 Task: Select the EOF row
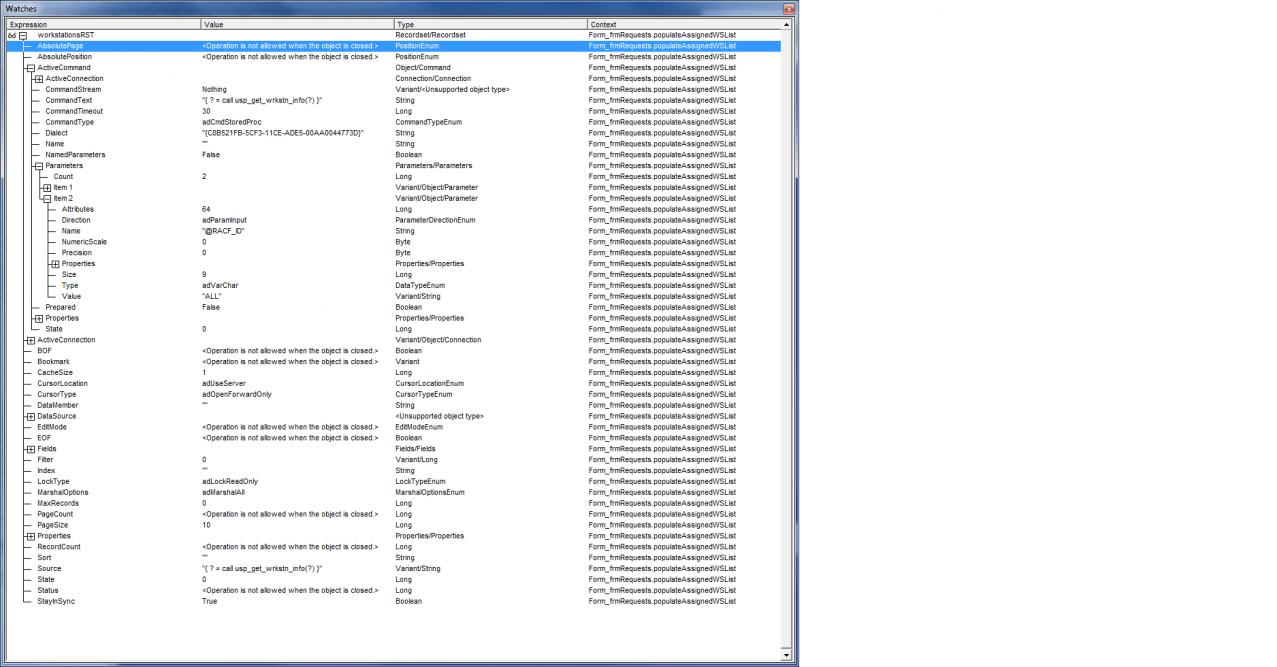(393, 438)
